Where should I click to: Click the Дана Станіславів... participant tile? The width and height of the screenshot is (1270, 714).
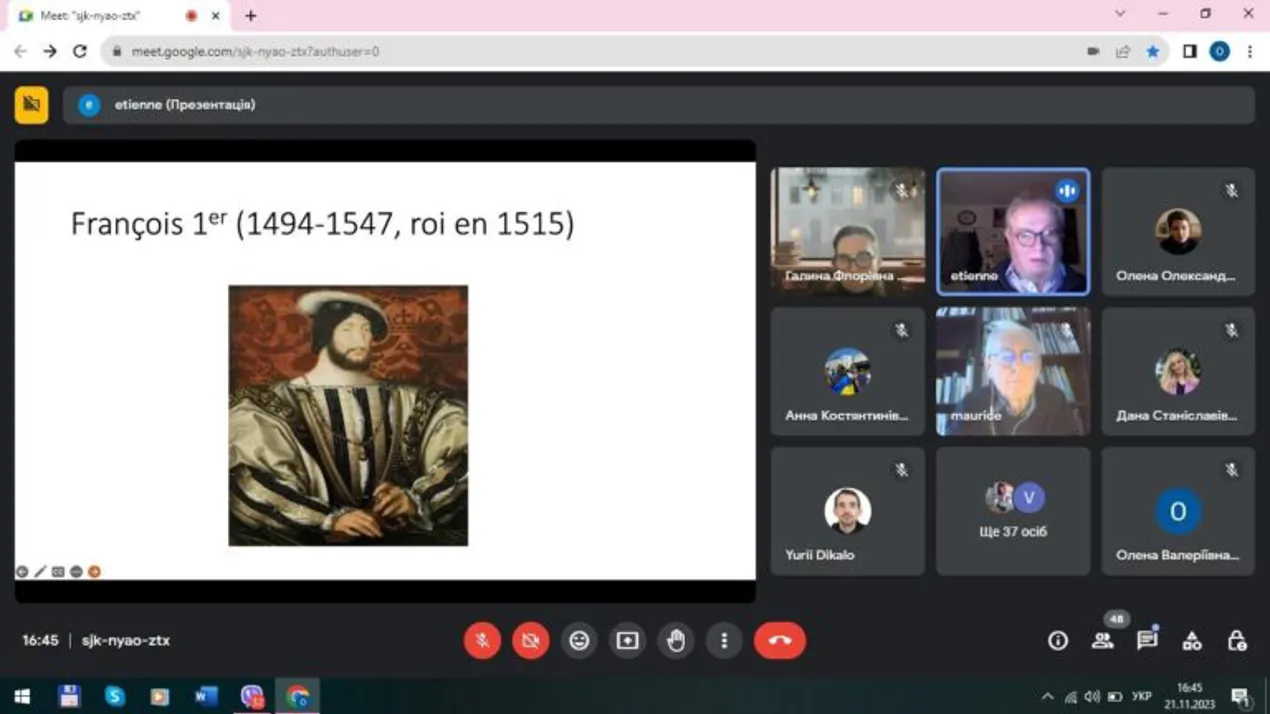pyautogui.click(x=1178, y=372)
